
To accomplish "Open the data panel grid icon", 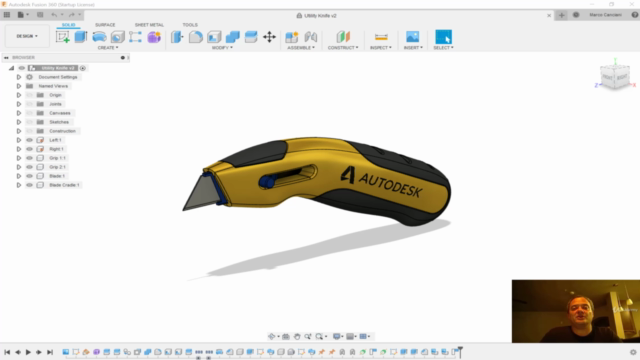I will coord(7,15).
